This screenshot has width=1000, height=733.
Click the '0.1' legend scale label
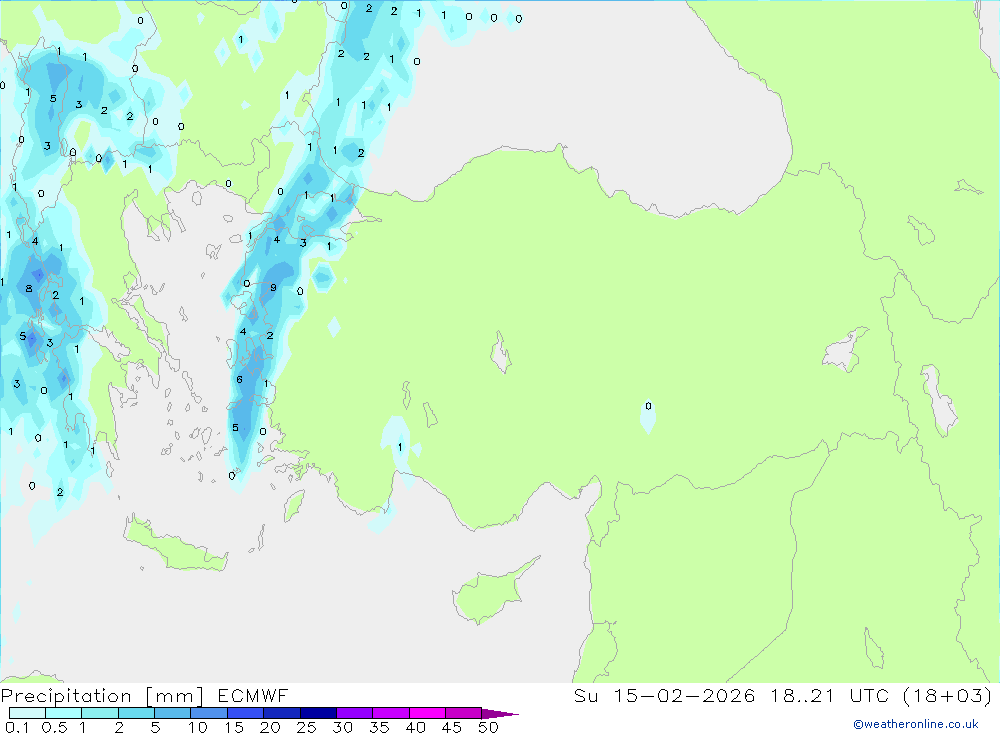(x=17, y=727)
